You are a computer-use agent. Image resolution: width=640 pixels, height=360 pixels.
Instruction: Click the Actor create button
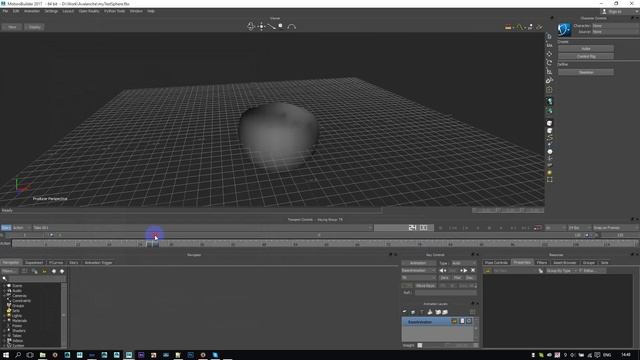click(586, 49)
